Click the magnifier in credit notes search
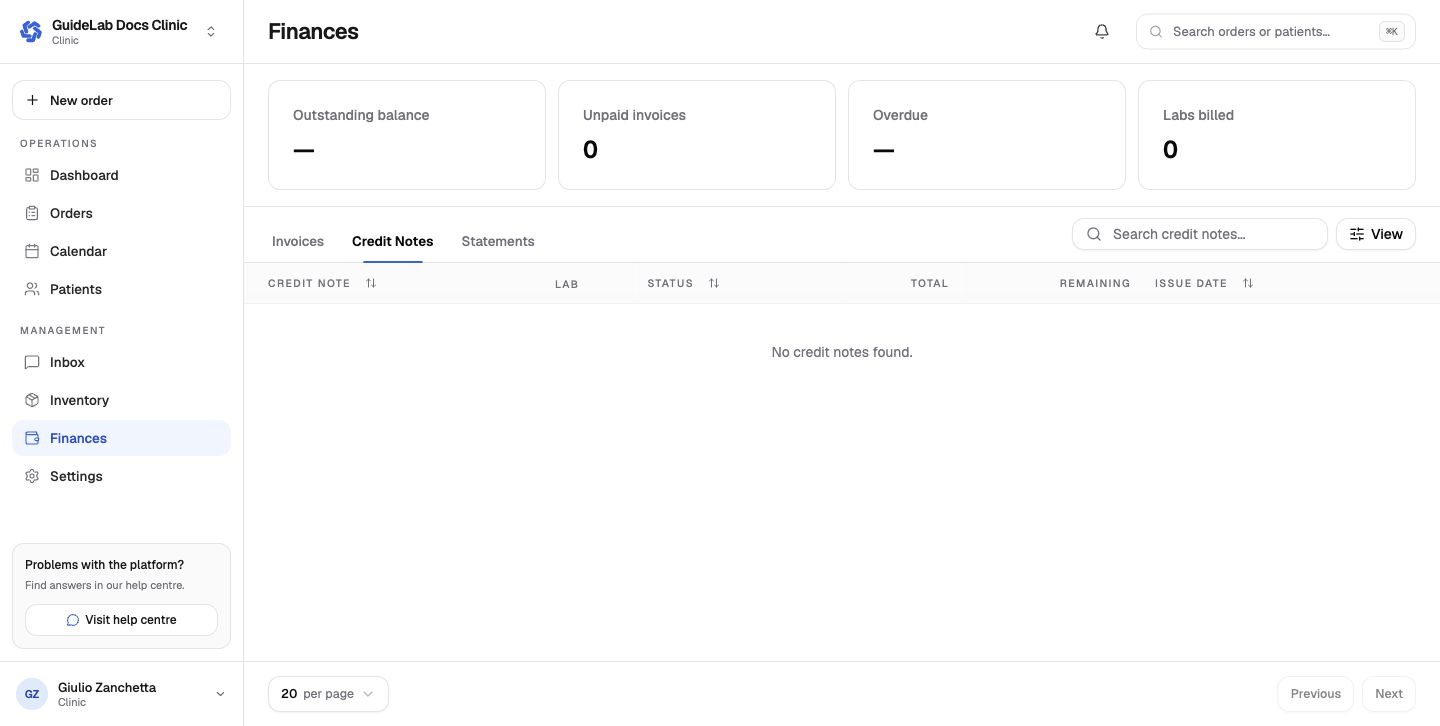The image size is (1440, 726). [1094, 234]
